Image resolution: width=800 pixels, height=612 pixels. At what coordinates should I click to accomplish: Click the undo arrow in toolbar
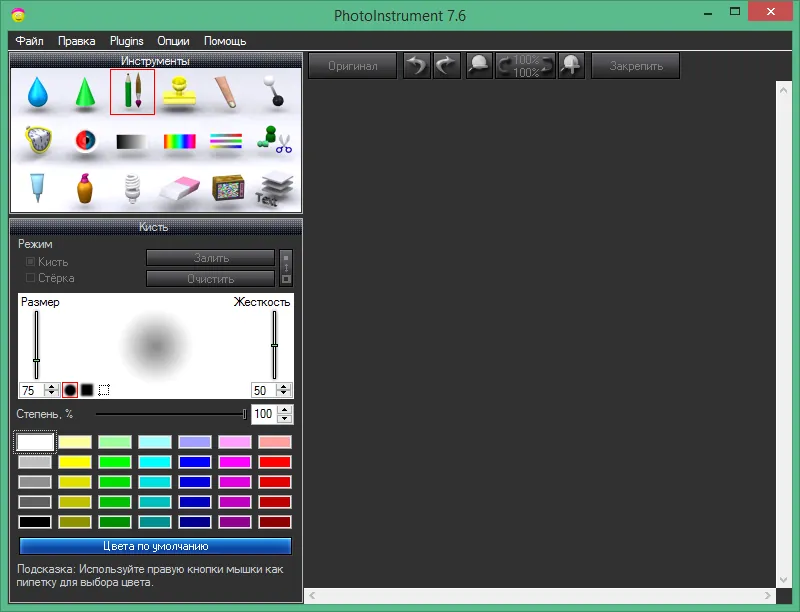point(417,66)
